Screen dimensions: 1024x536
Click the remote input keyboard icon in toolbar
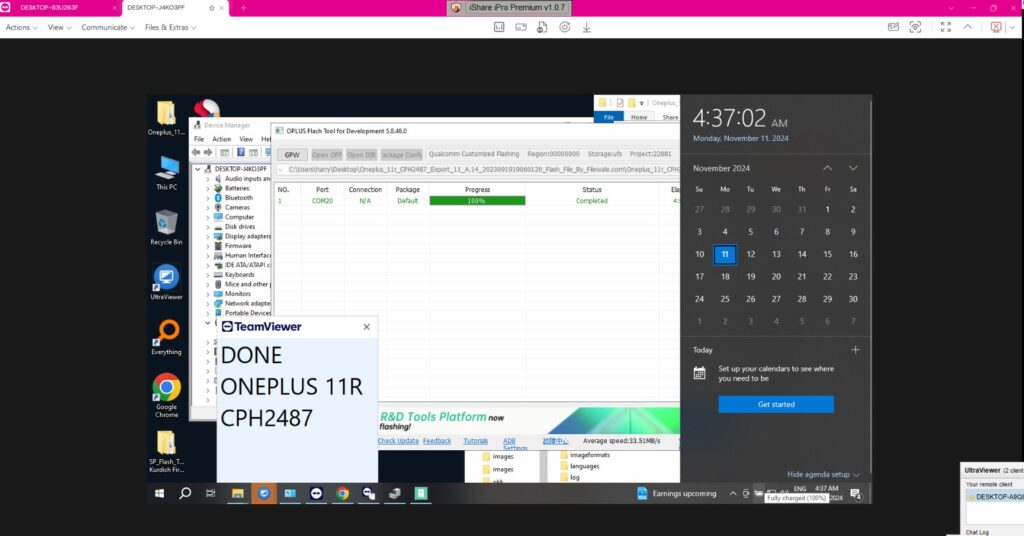pos(520,27)
